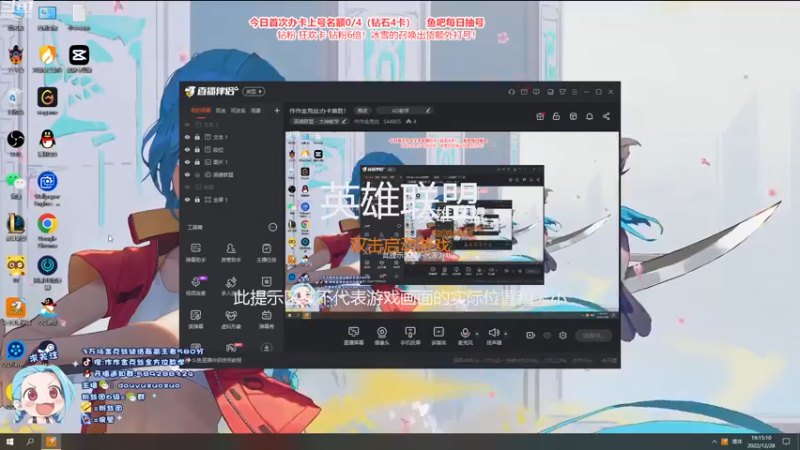This screenshot has height=450, width=800.
Task: Open taskbar search icon
Action: tap(30, 442)
